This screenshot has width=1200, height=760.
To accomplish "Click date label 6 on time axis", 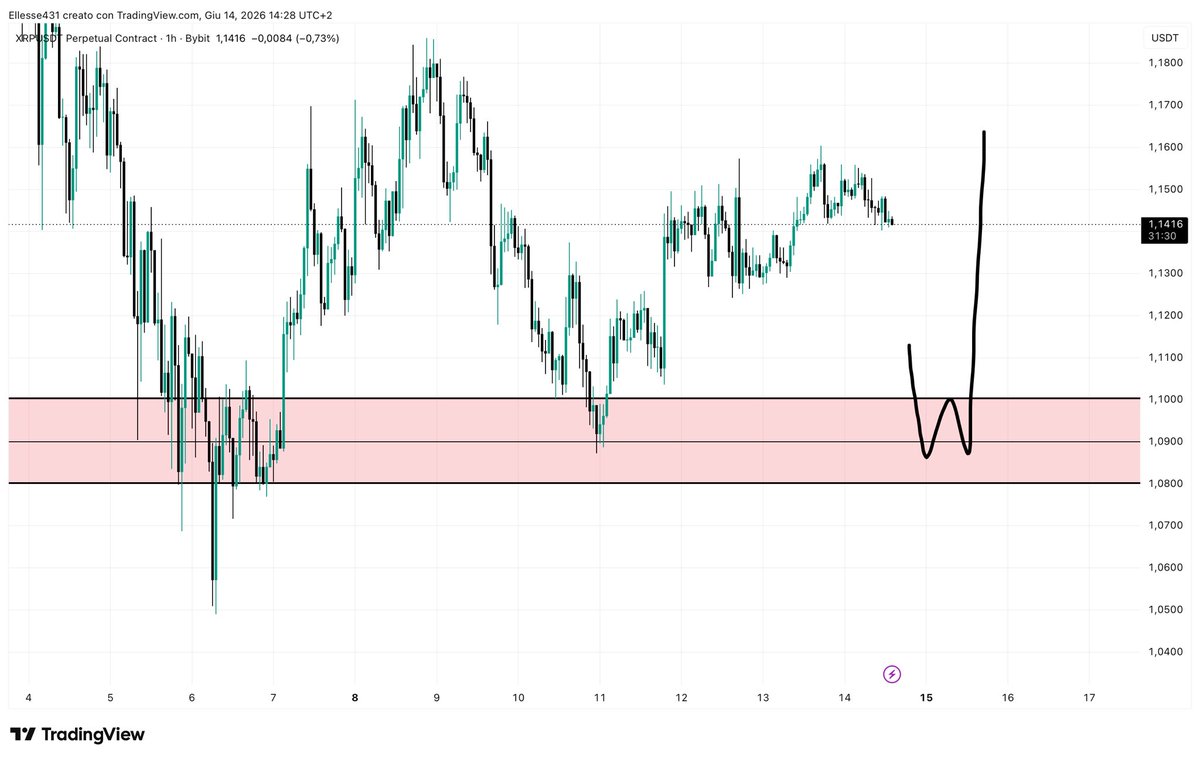I will (x=192, y=698).
